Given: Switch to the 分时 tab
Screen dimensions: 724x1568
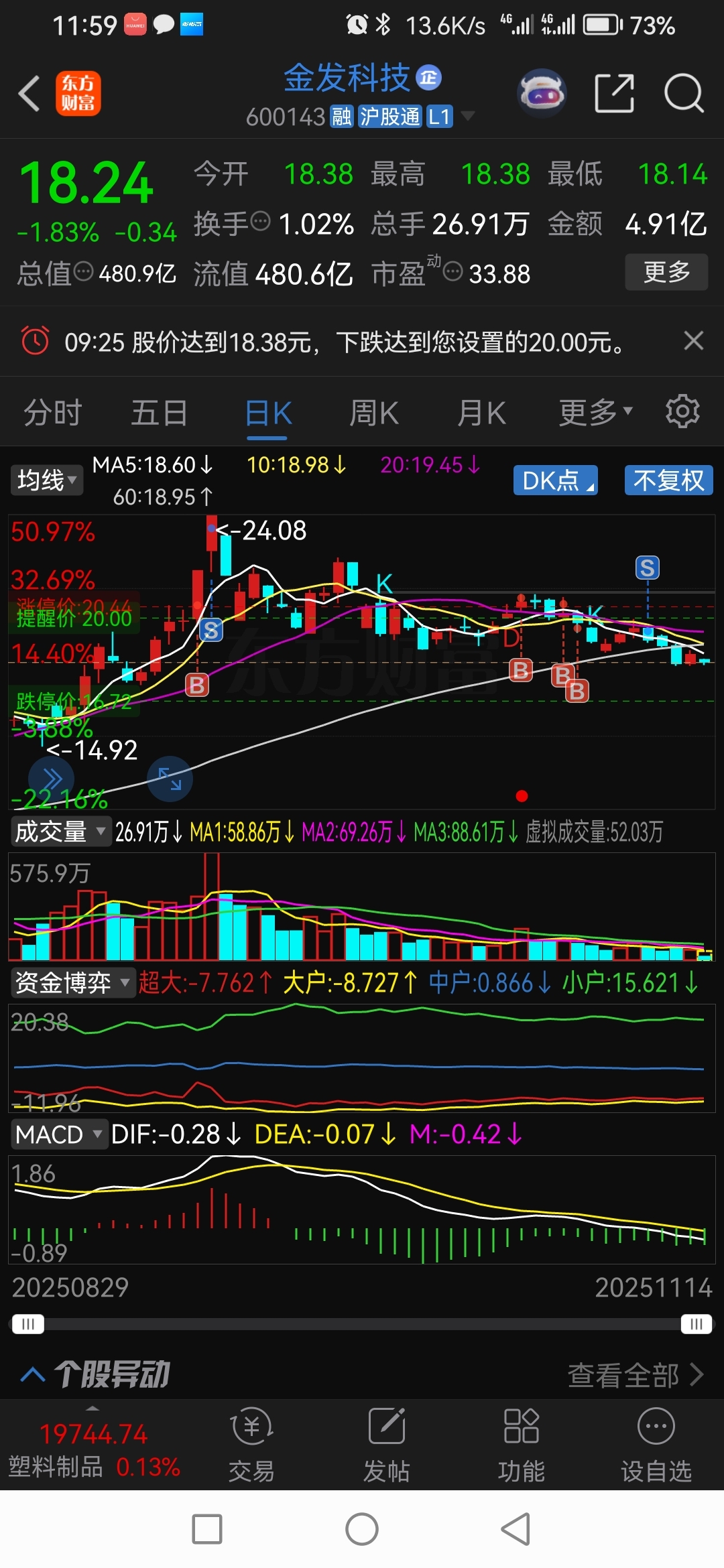Looking at the screenshot, I should 52,413.
